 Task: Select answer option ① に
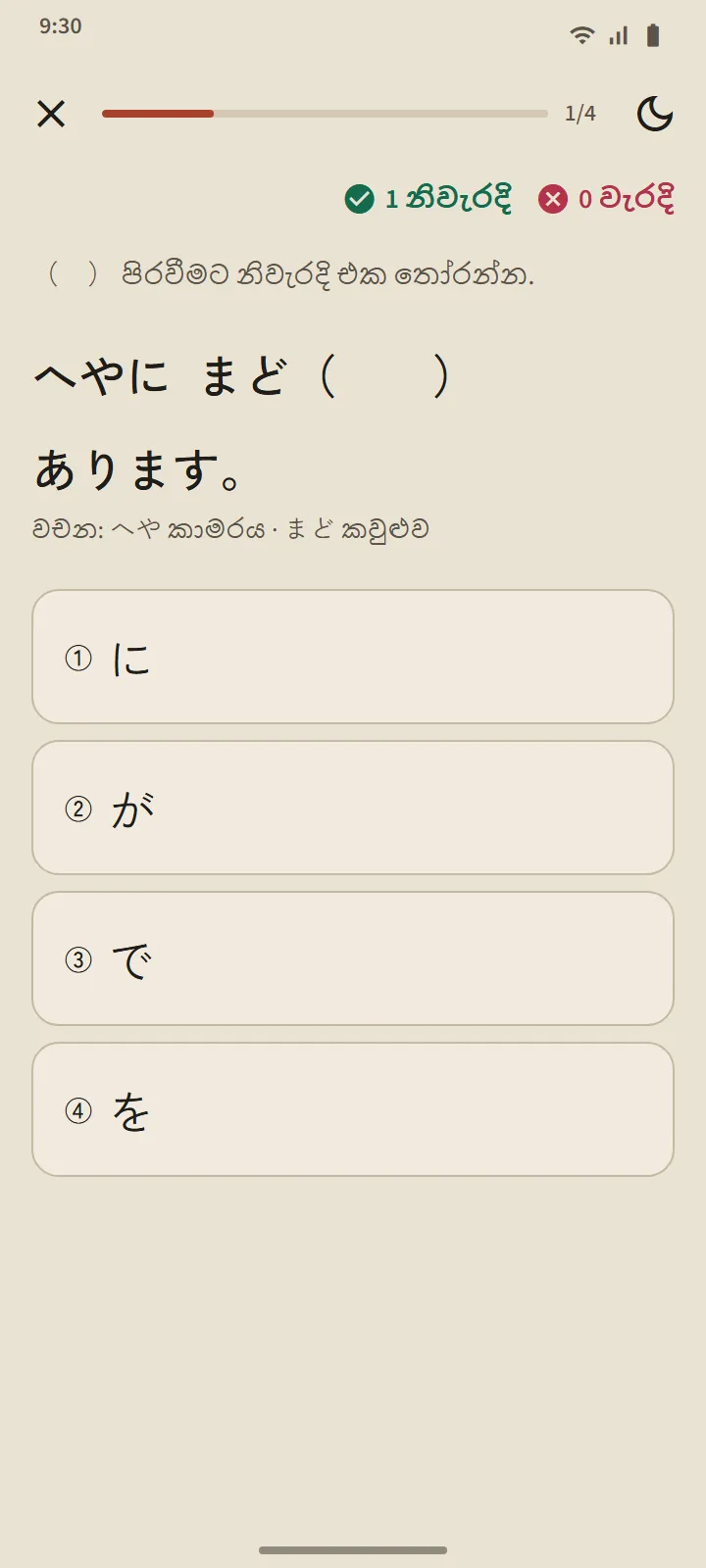pyautogui.click(x=353, y=657)
